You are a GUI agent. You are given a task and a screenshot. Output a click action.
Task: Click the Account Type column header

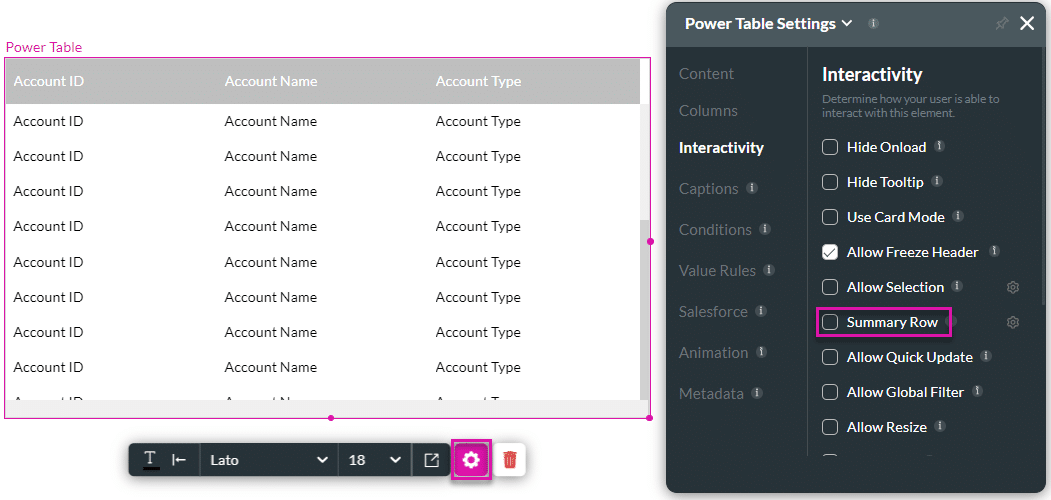478,81
